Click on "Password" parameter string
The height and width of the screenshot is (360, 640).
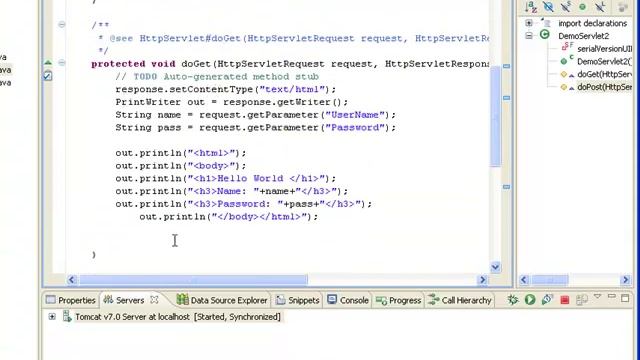click(x=355, y=127)
